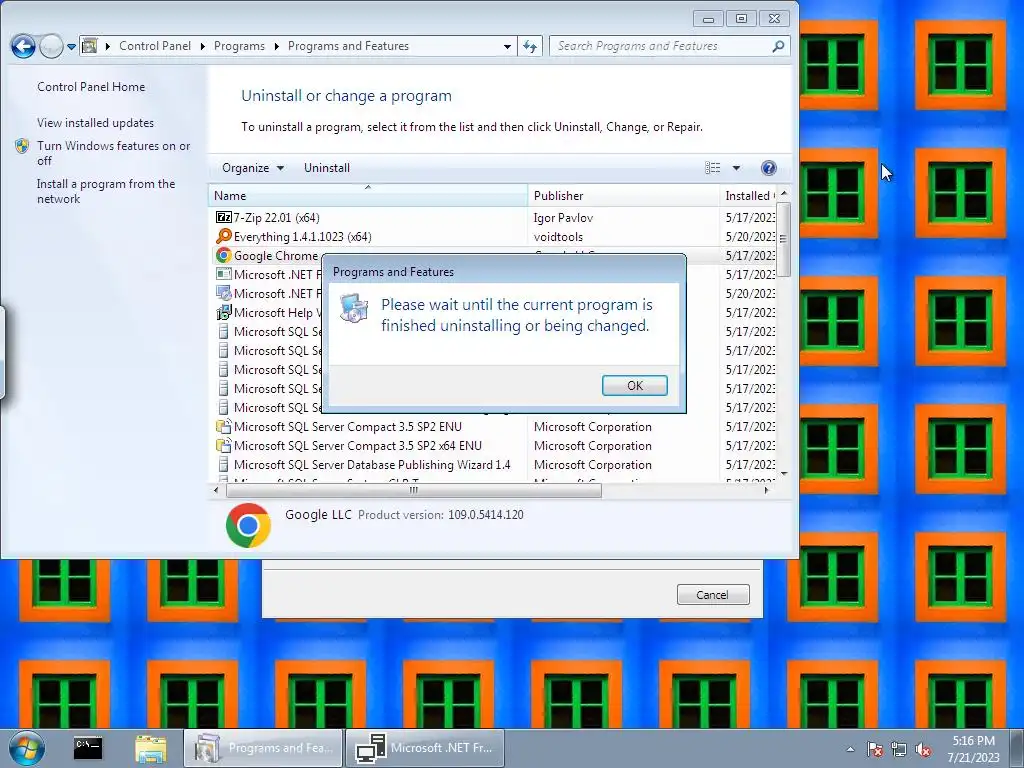The width and height of the screenshot is (1024, 768).
Task: Click the Control Panel address bar icon
Action: [x=90, y=46]
